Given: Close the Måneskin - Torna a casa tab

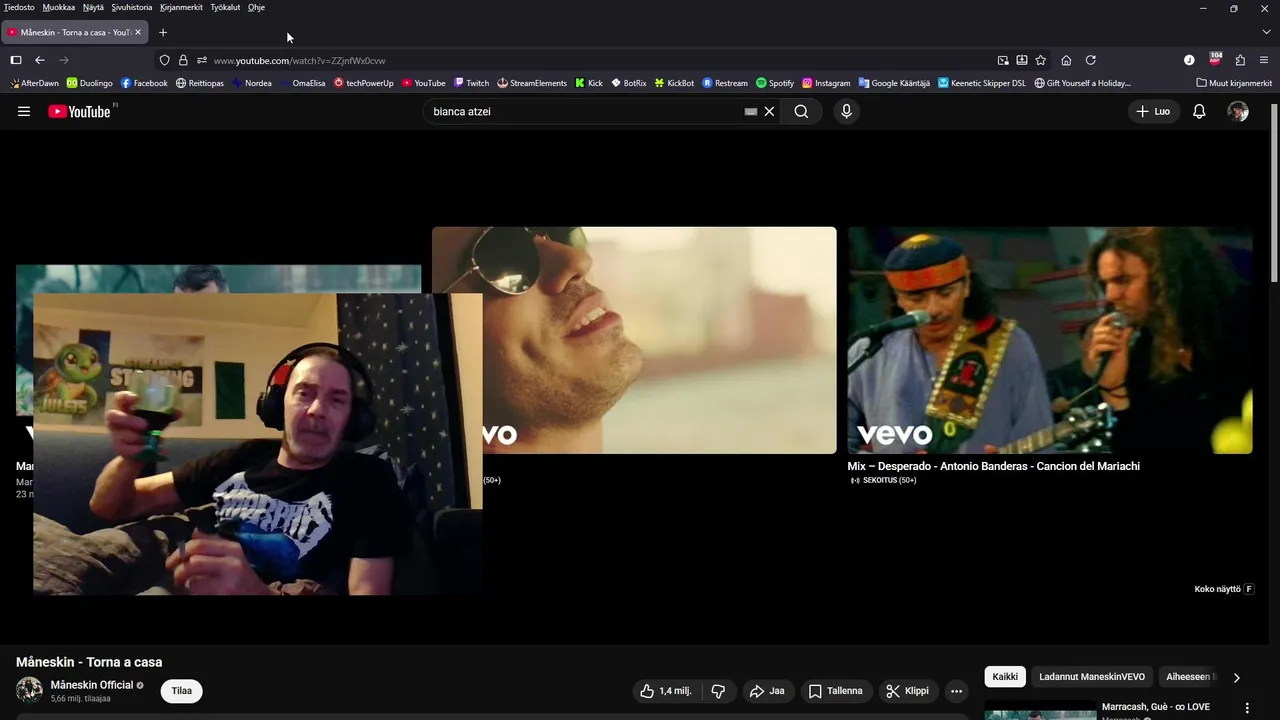Looking at the screenshot, I should pyautogui.click(x=138, y=32).
